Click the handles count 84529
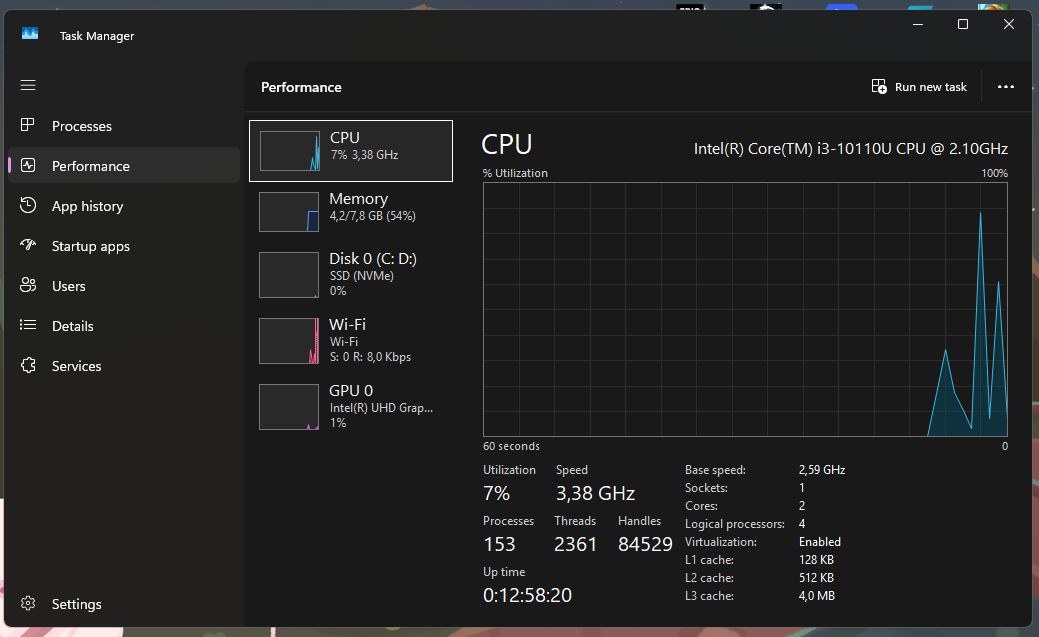 point(645,544)
